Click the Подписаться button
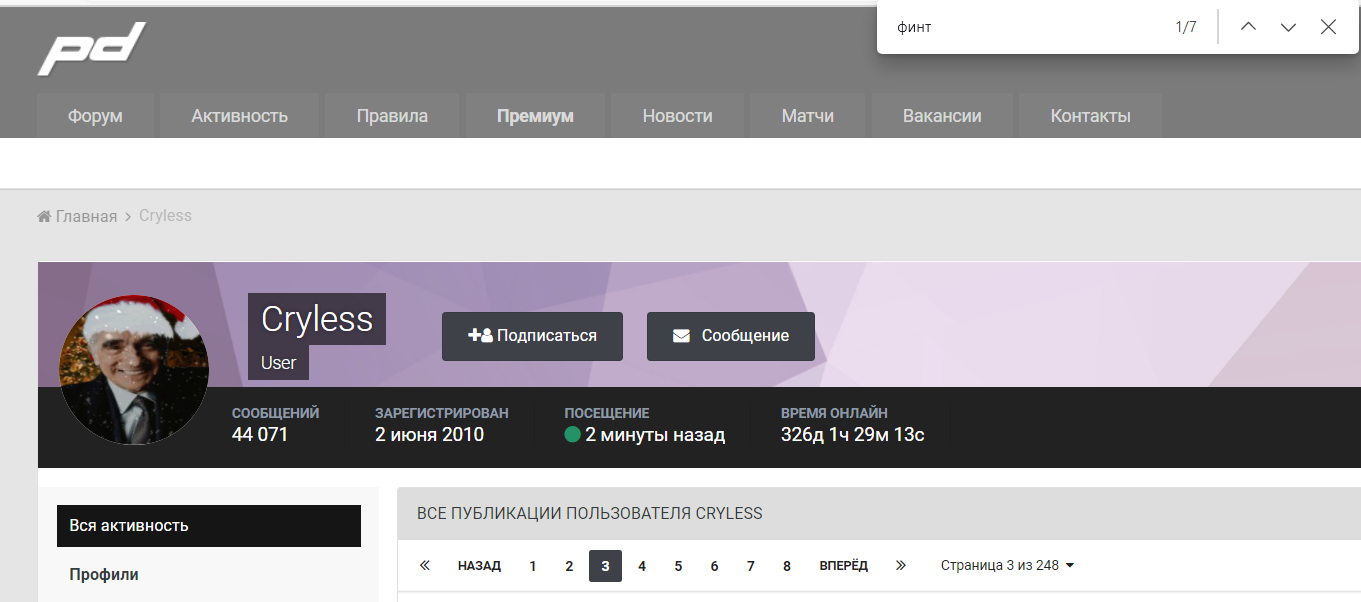 tap(532, 336)
